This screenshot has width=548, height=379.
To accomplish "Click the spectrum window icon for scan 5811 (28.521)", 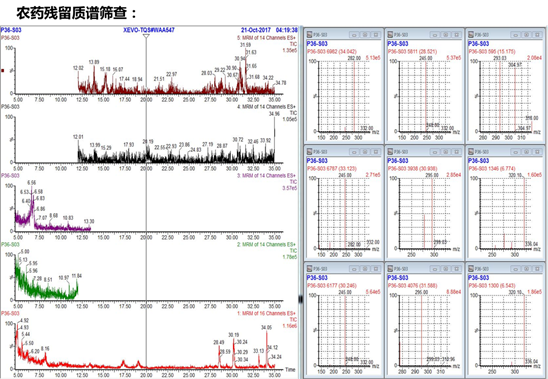I will pos(390,35).
